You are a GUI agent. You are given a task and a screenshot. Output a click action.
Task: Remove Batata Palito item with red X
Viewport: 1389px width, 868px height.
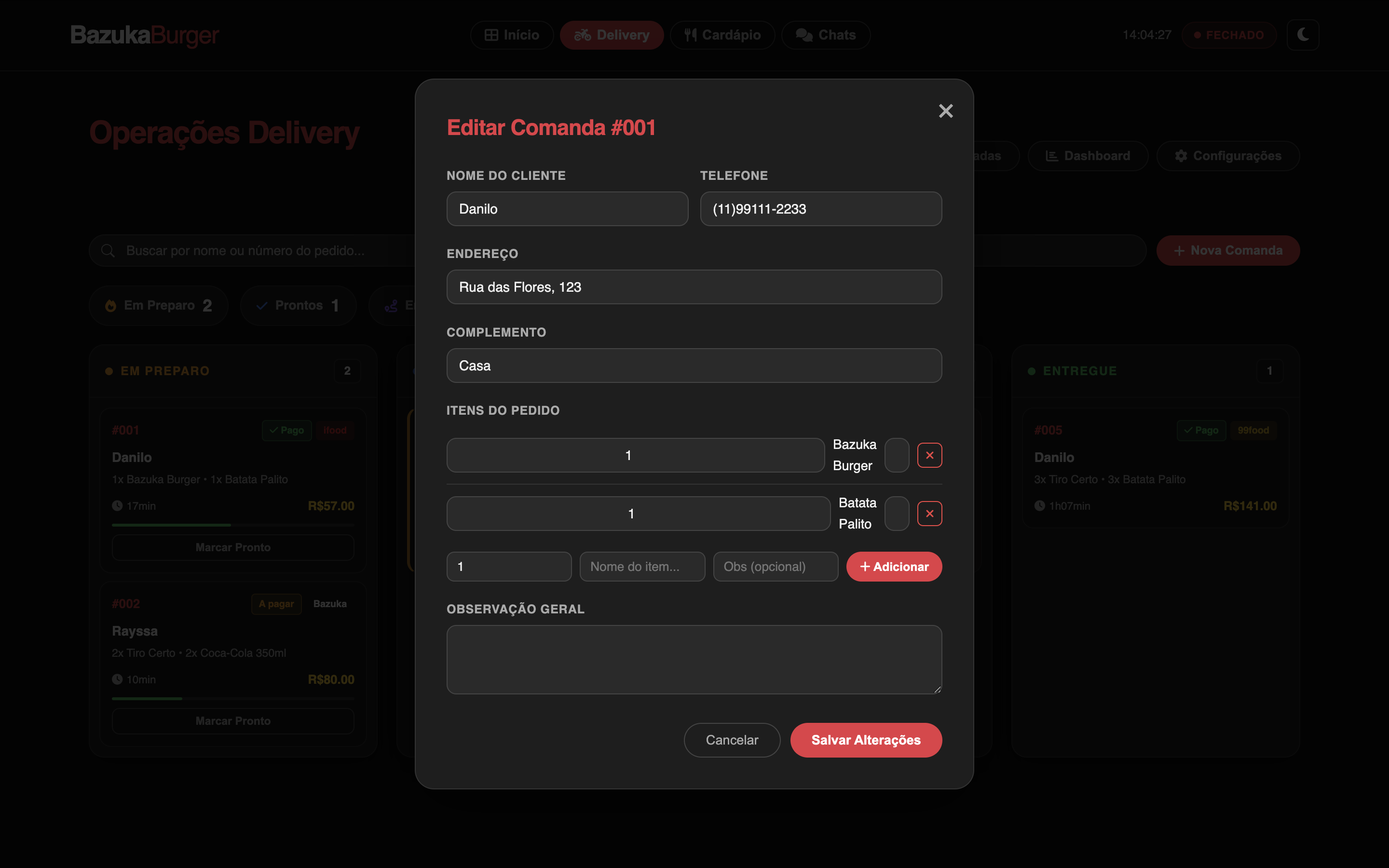929,513
